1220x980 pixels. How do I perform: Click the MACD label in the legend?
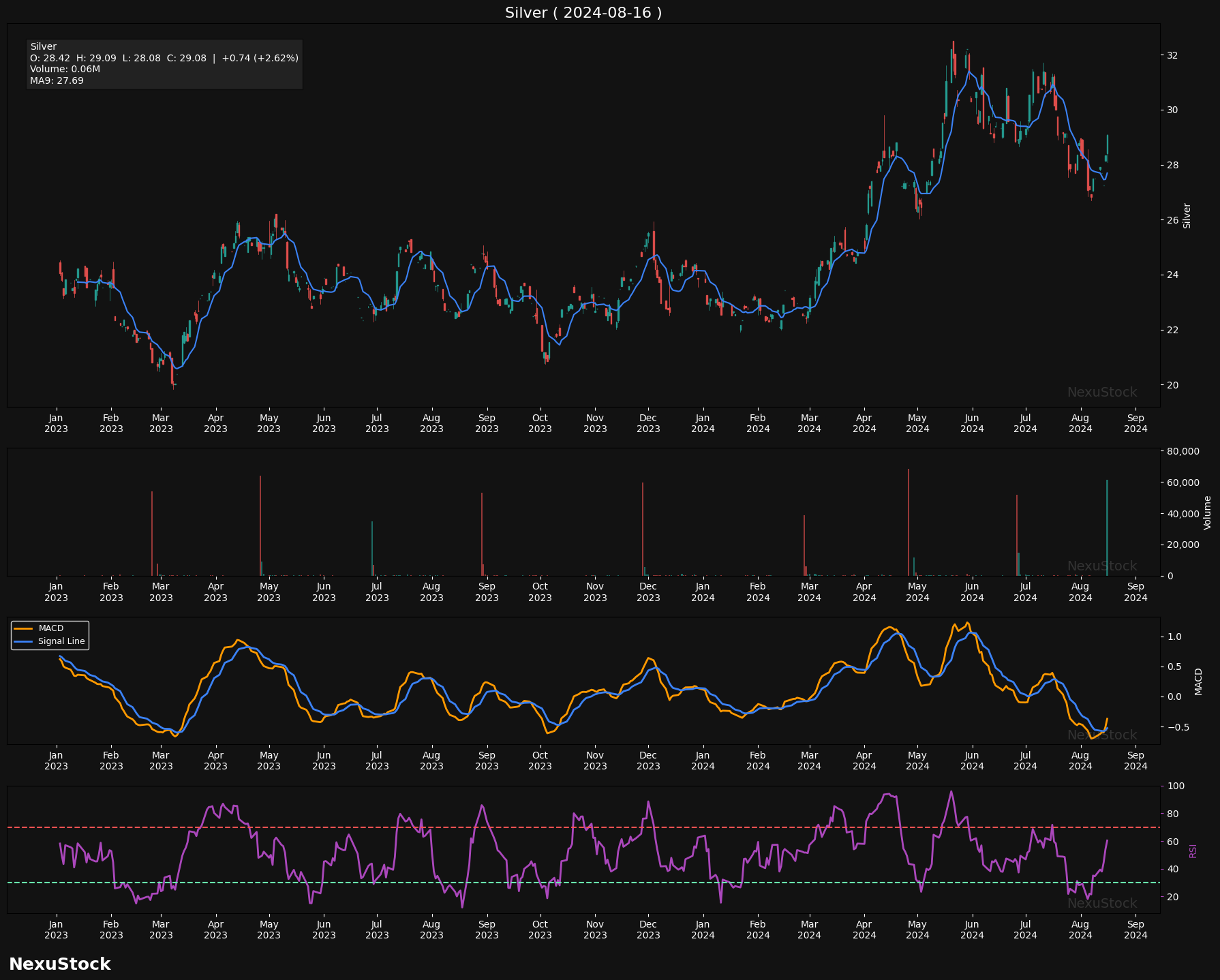tap(50, 628)
